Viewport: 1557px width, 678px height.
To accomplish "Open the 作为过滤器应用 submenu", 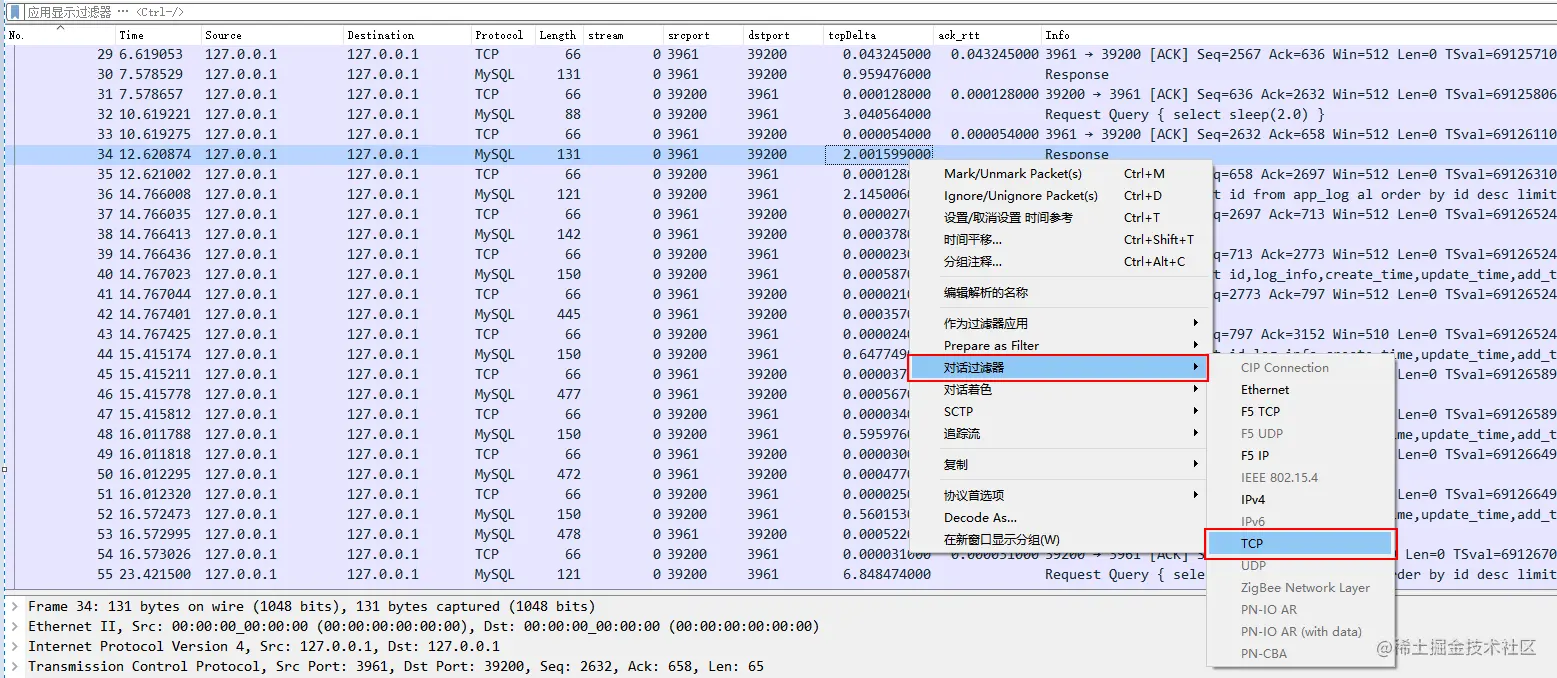I will pos(1059,324).
